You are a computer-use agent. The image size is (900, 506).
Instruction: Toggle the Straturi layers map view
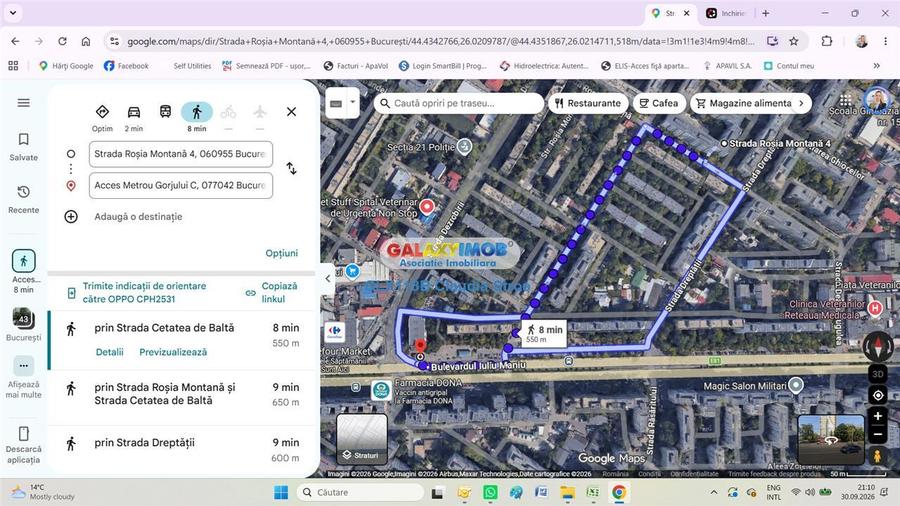[x=362, y=439]
